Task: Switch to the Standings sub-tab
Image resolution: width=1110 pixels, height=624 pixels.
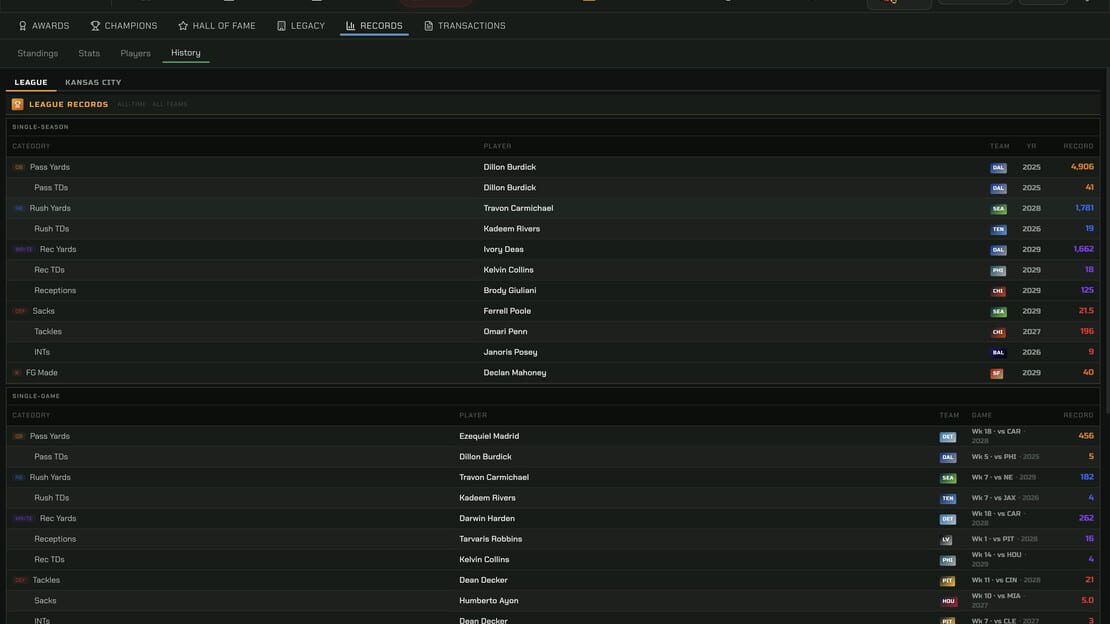Action: tap(38, 53)
